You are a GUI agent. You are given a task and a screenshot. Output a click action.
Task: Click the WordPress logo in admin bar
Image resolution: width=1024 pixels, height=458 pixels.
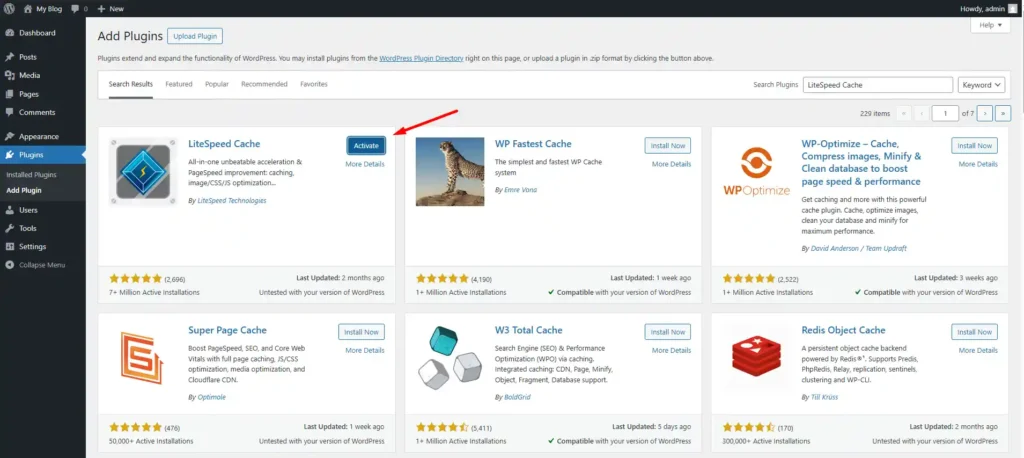coord(10,8)
